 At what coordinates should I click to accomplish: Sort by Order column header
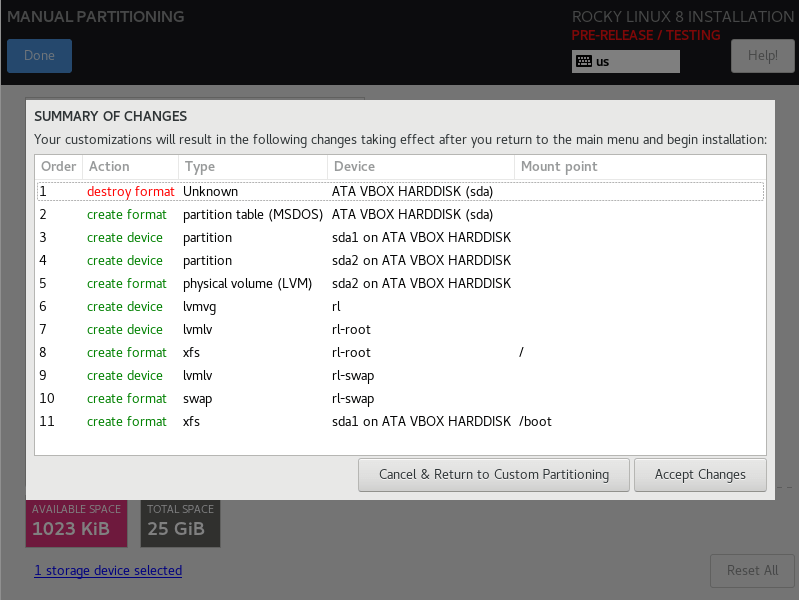[x=59, y=167]
